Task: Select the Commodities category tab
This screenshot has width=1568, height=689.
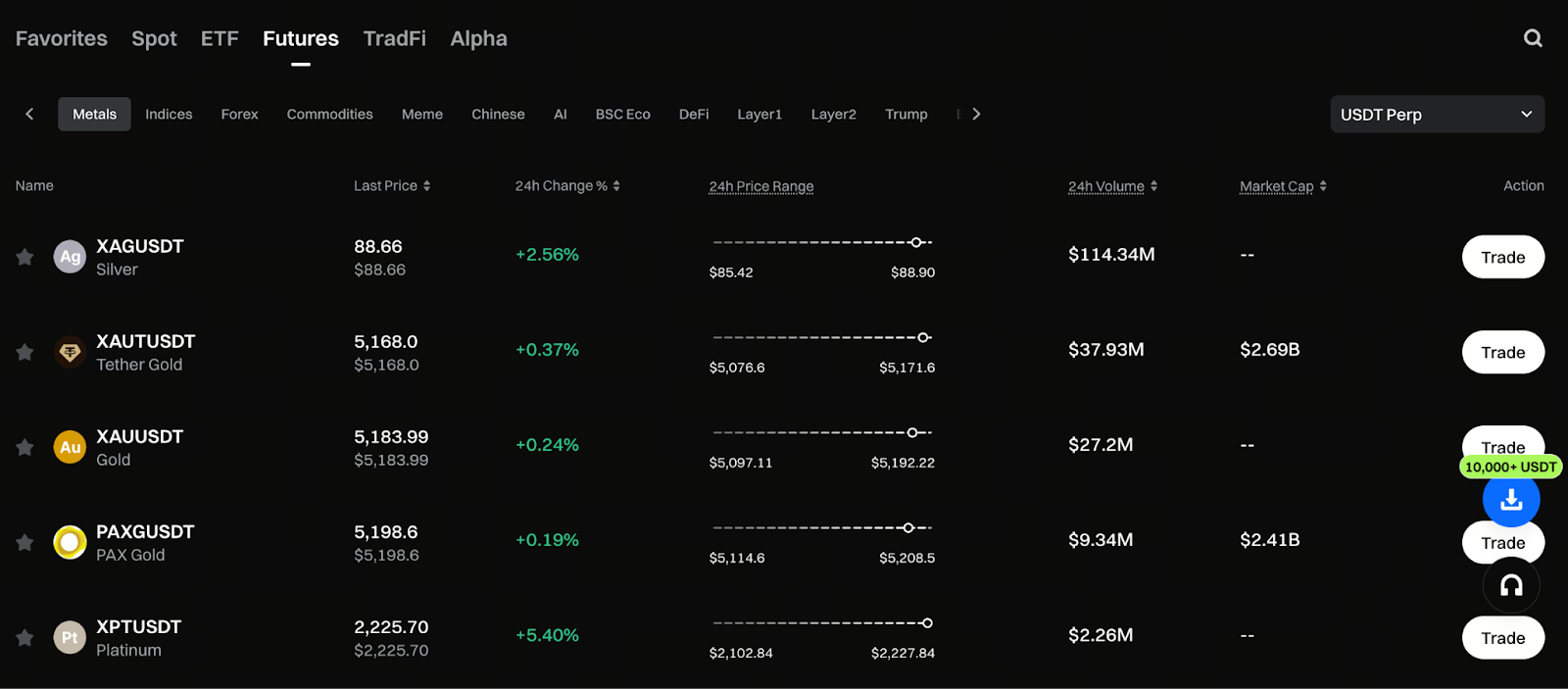Action: (329, 115)
